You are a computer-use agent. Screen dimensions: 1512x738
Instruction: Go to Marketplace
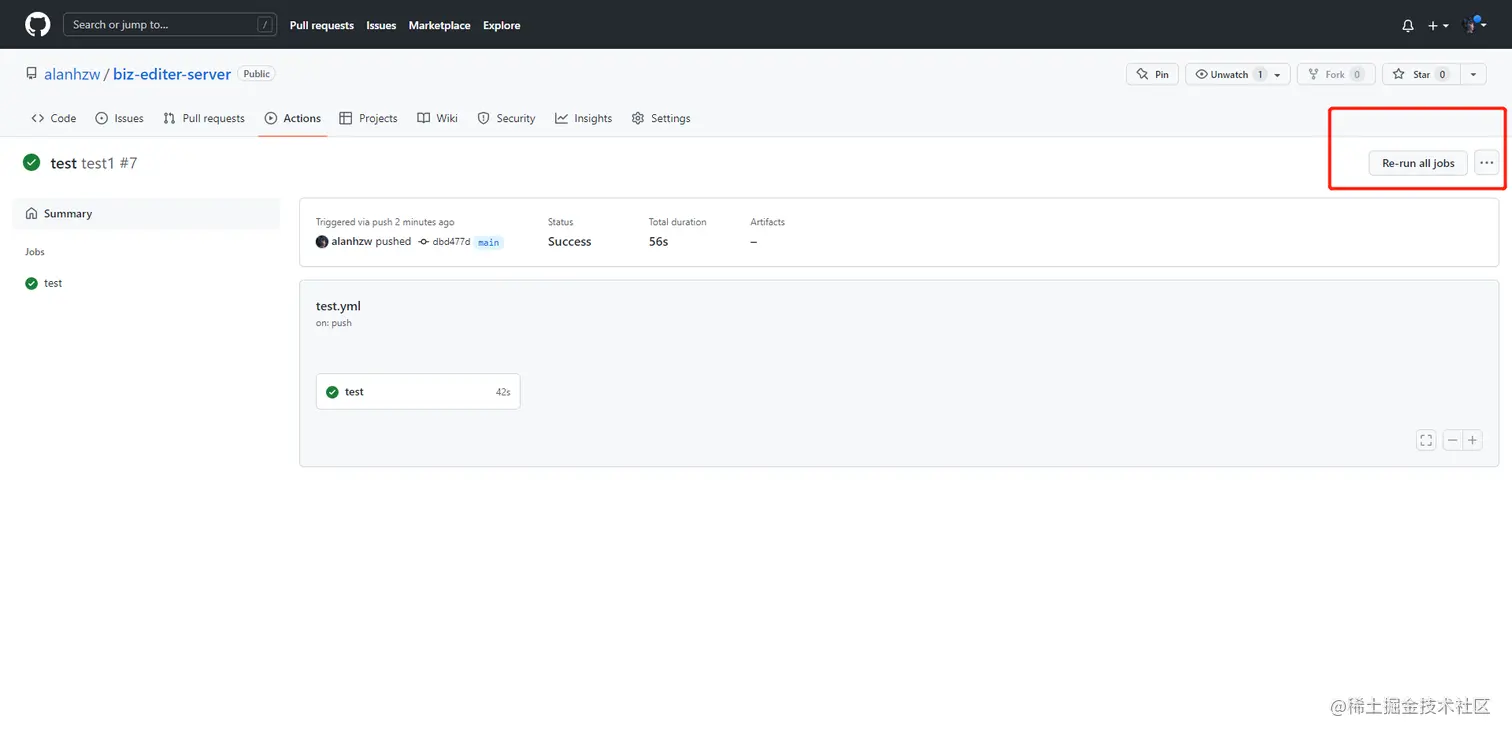coord(439,26)
